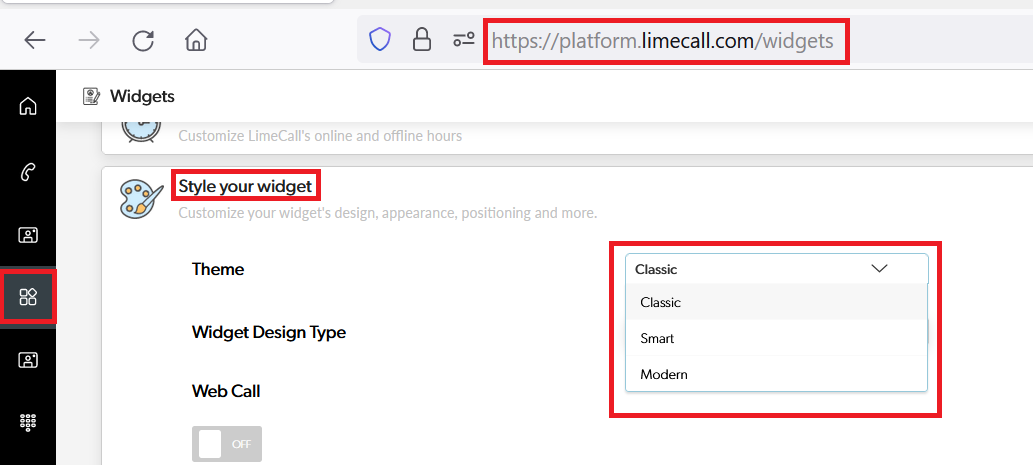Open the calls phone icon in sidebar
The width and height of the screenshot is (1033, 465).
[28, 172]
